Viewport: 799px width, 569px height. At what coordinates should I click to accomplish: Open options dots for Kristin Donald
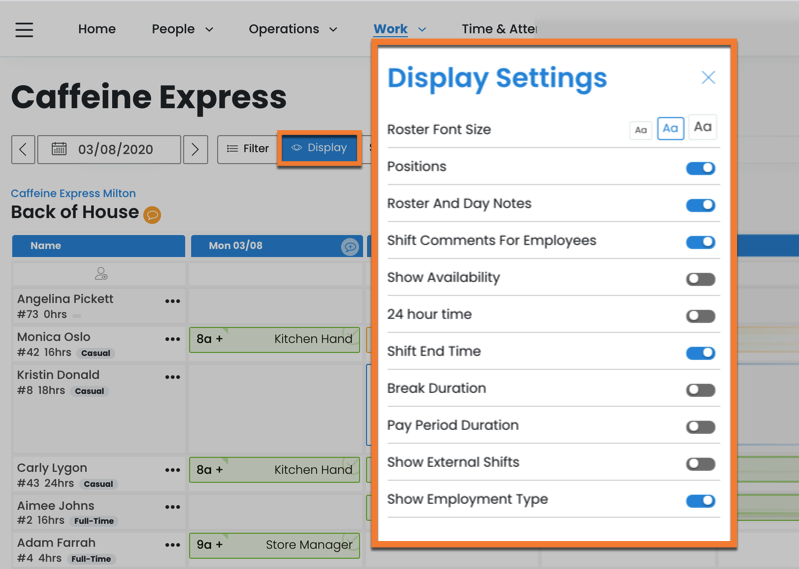click(173, 377)
